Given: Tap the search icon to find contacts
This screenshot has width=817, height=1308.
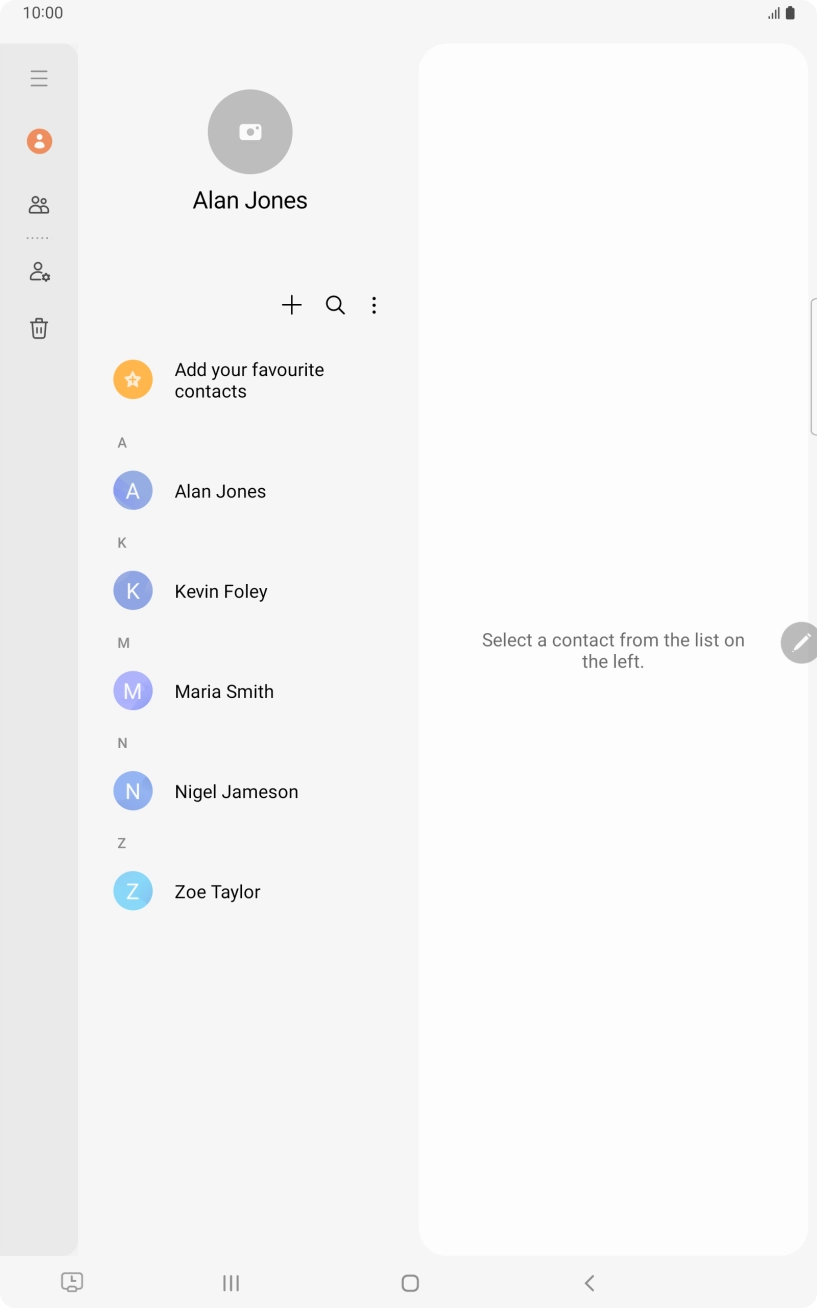Looking at the screenshot, I should (335, 305).
